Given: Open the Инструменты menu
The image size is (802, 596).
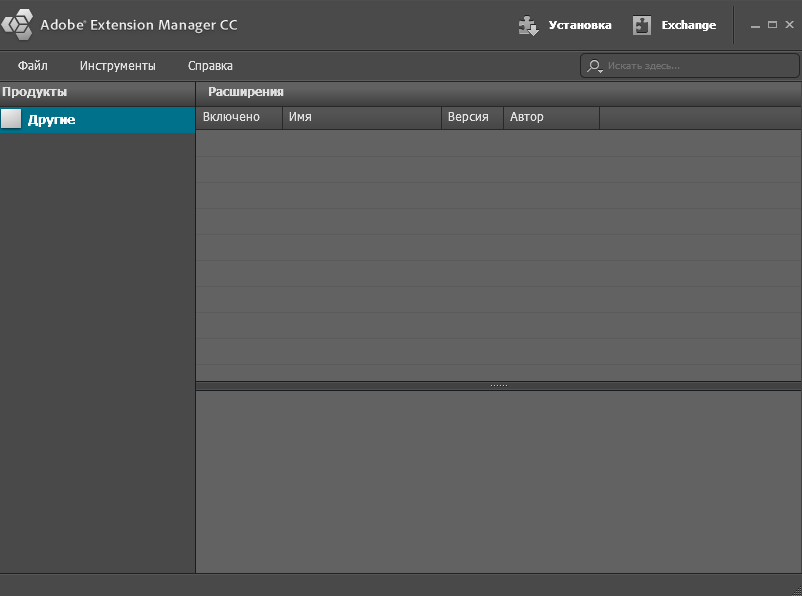Looking at the screenshot, I should point(118,65).
